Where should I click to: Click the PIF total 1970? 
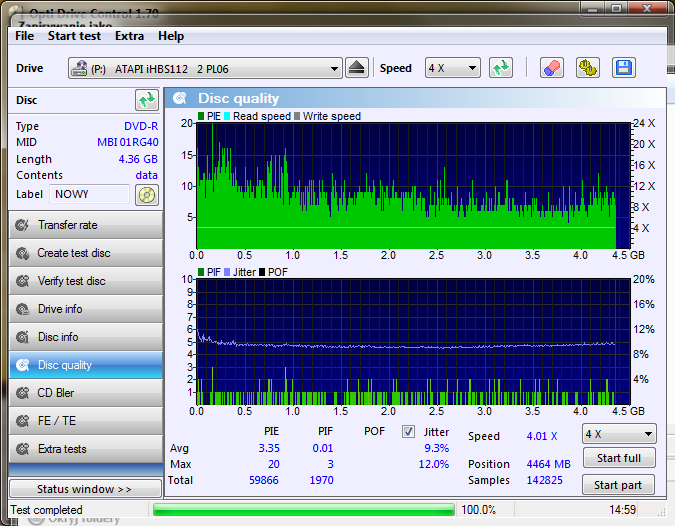tap(322, 480)
